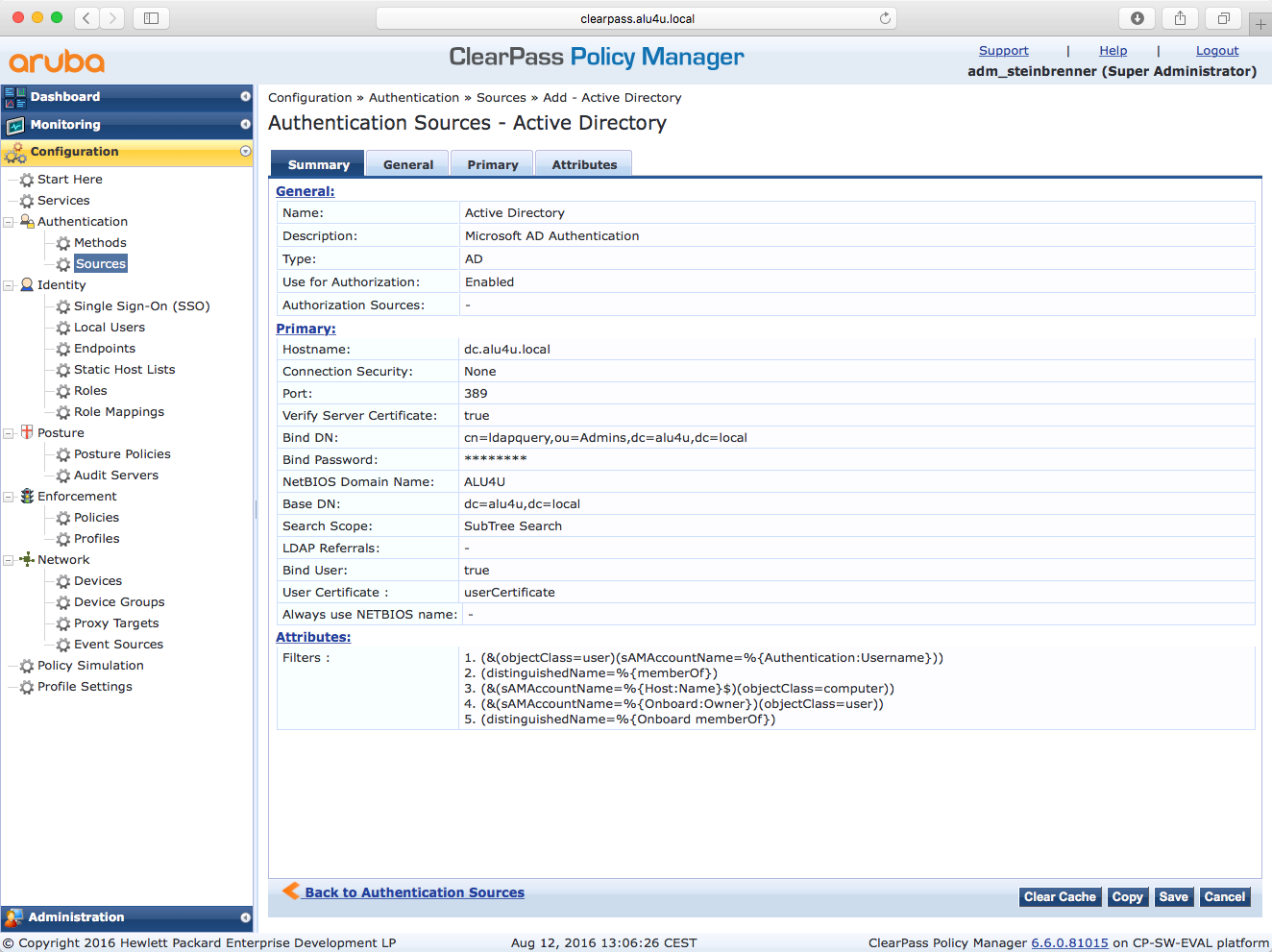Image resolution: width=1272 pixels, height=952 pixels.
Task: Click the Safari back arrow
Action: tap(86, 18)
